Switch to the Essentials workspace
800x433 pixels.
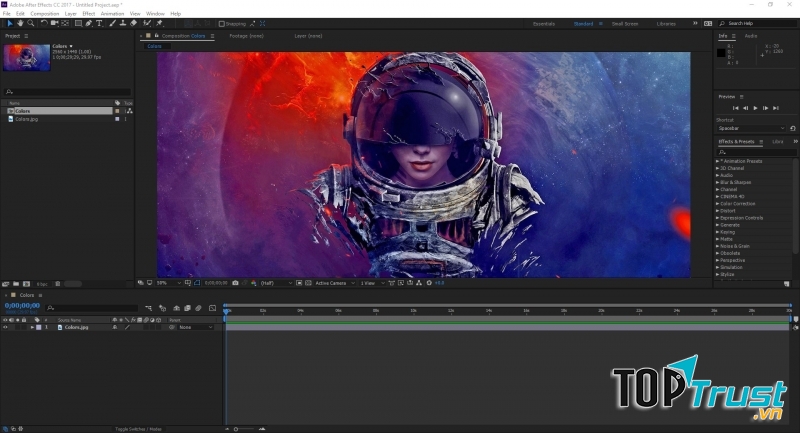pos(544,24)
